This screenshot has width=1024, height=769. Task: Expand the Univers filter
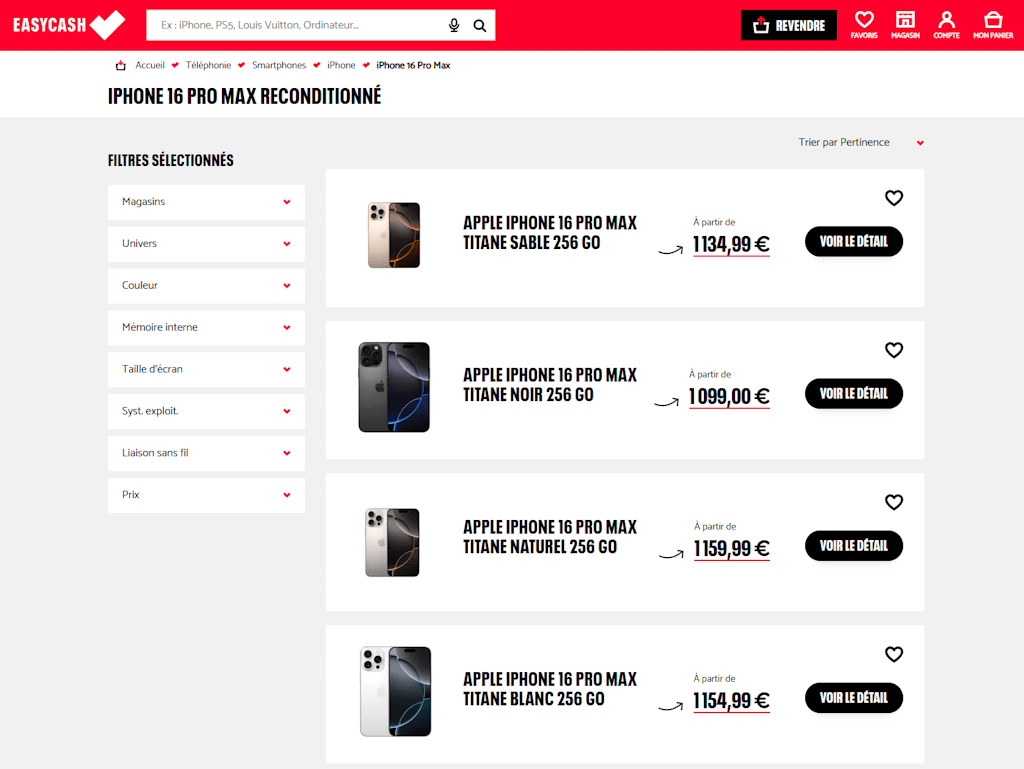(x=206, y=243)
